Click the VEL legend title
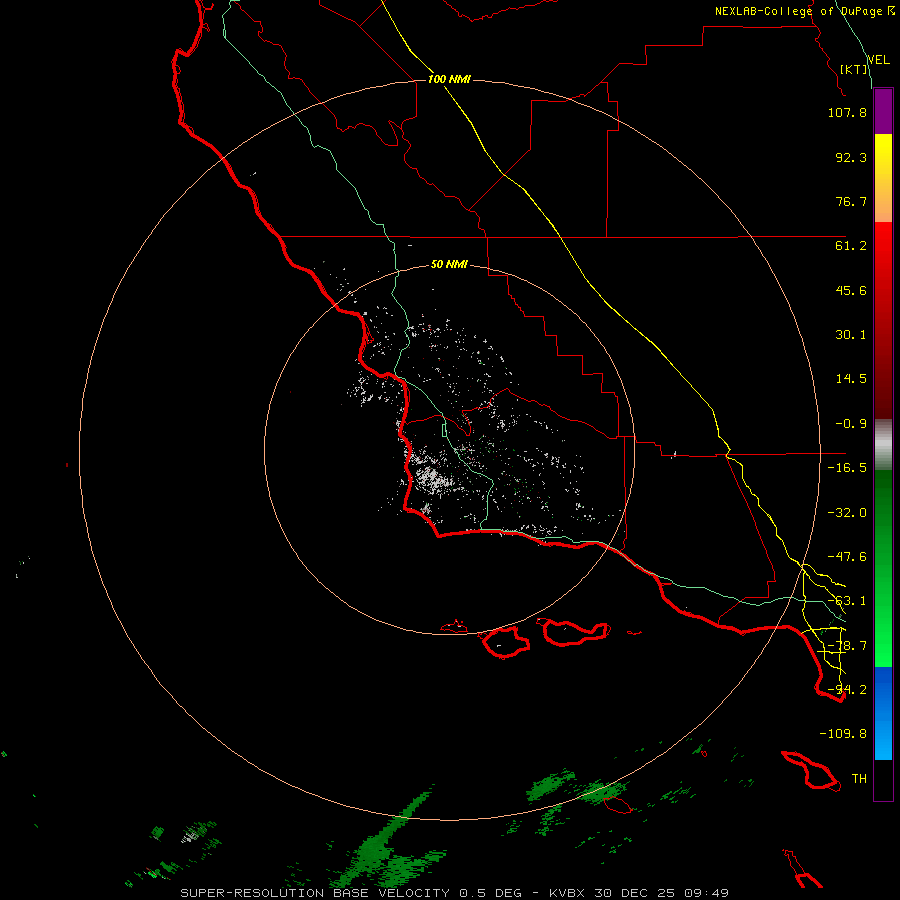900x900 pixels. (878, 59)
